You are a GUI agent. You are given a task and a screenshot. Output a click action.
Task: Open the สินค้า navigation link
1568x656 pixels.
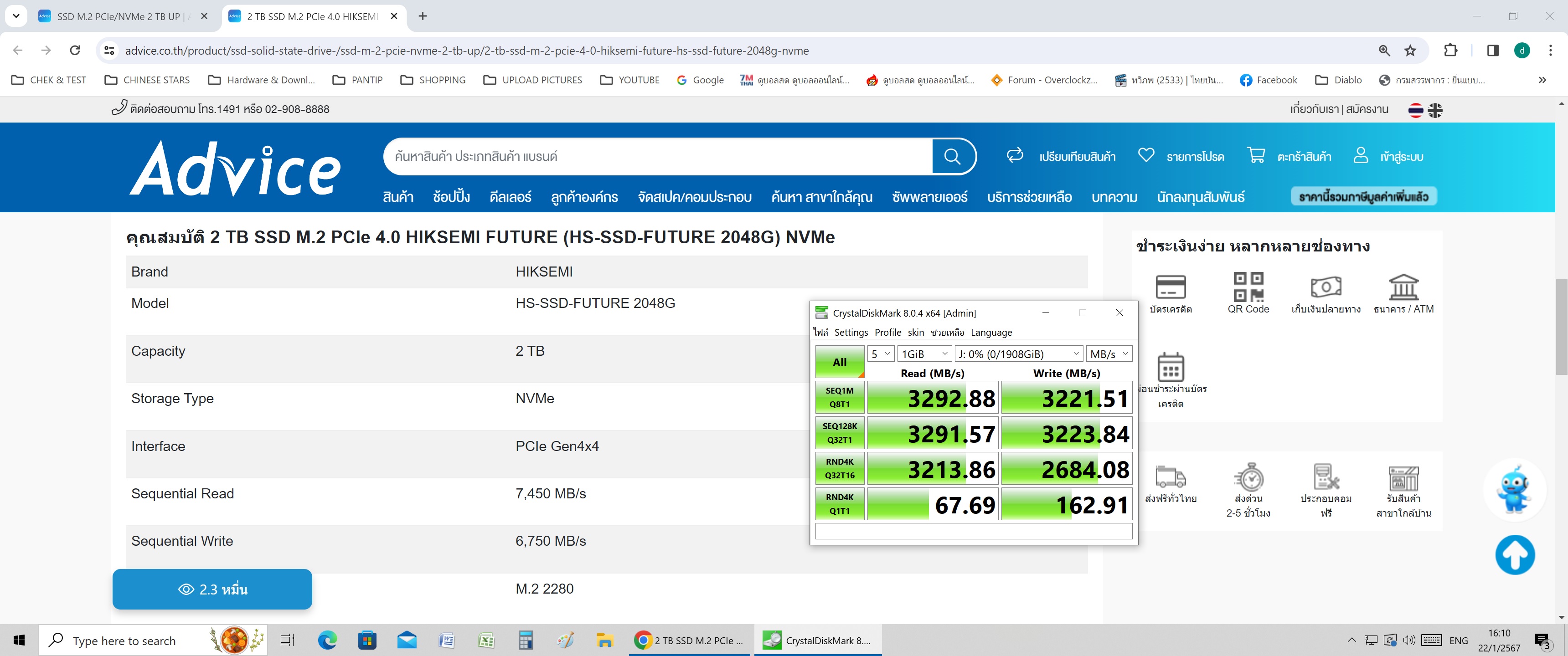pos(398,196)
